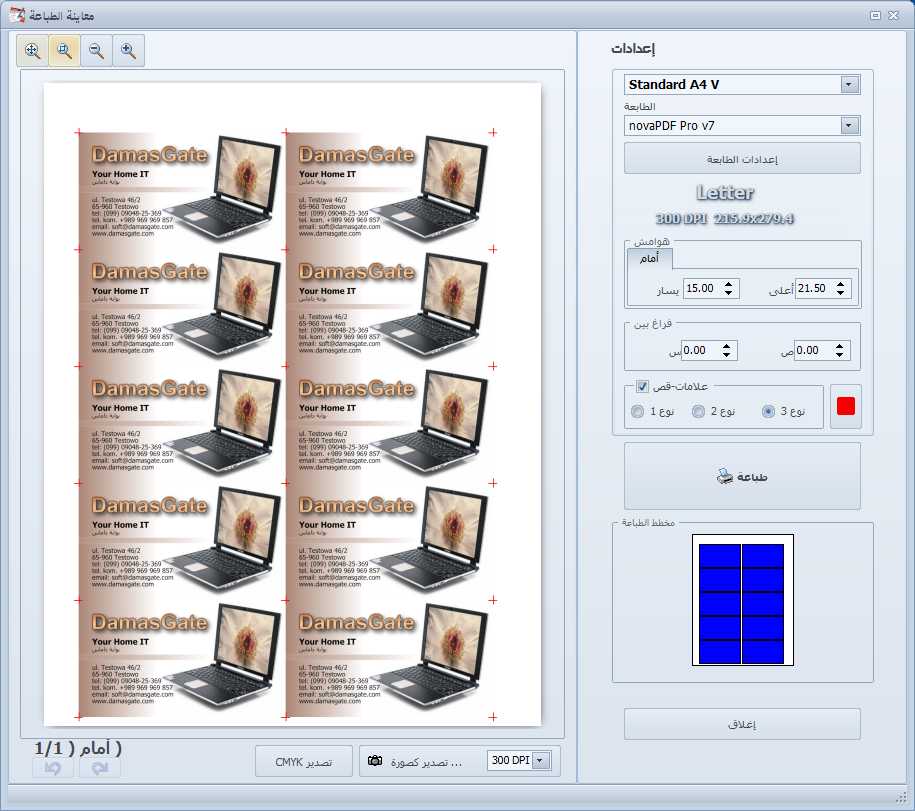Click the 300 DPI 215.9x279.4 info text

point(725,219)
